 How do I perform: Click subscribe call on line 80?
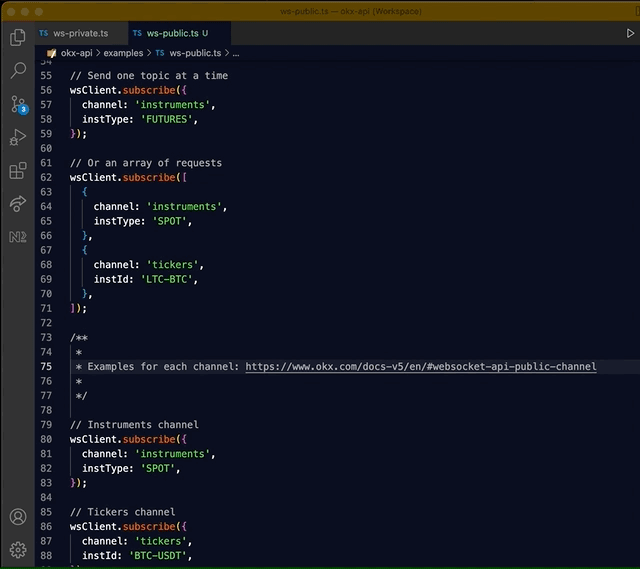tap(149, 439)
